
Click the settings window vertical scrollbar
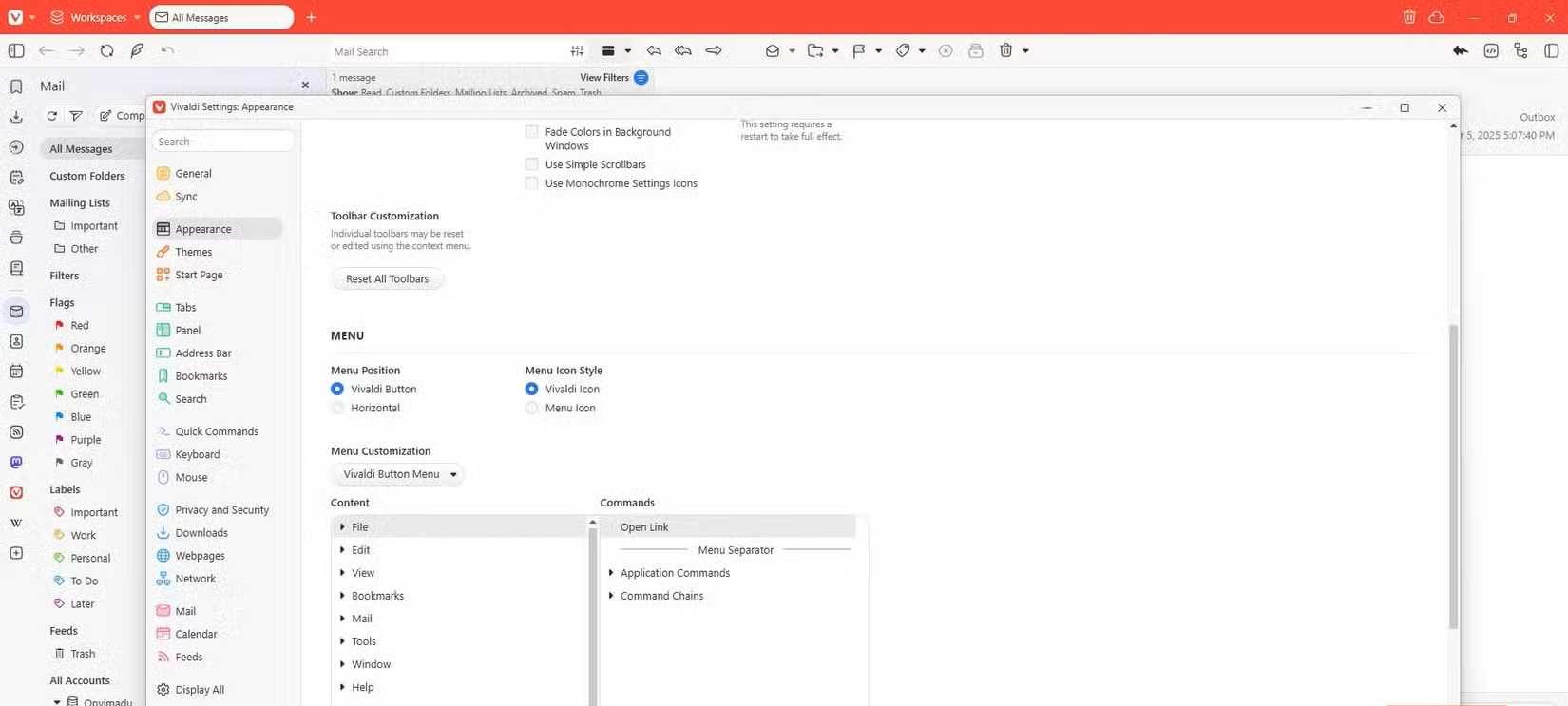(1453, 475)
